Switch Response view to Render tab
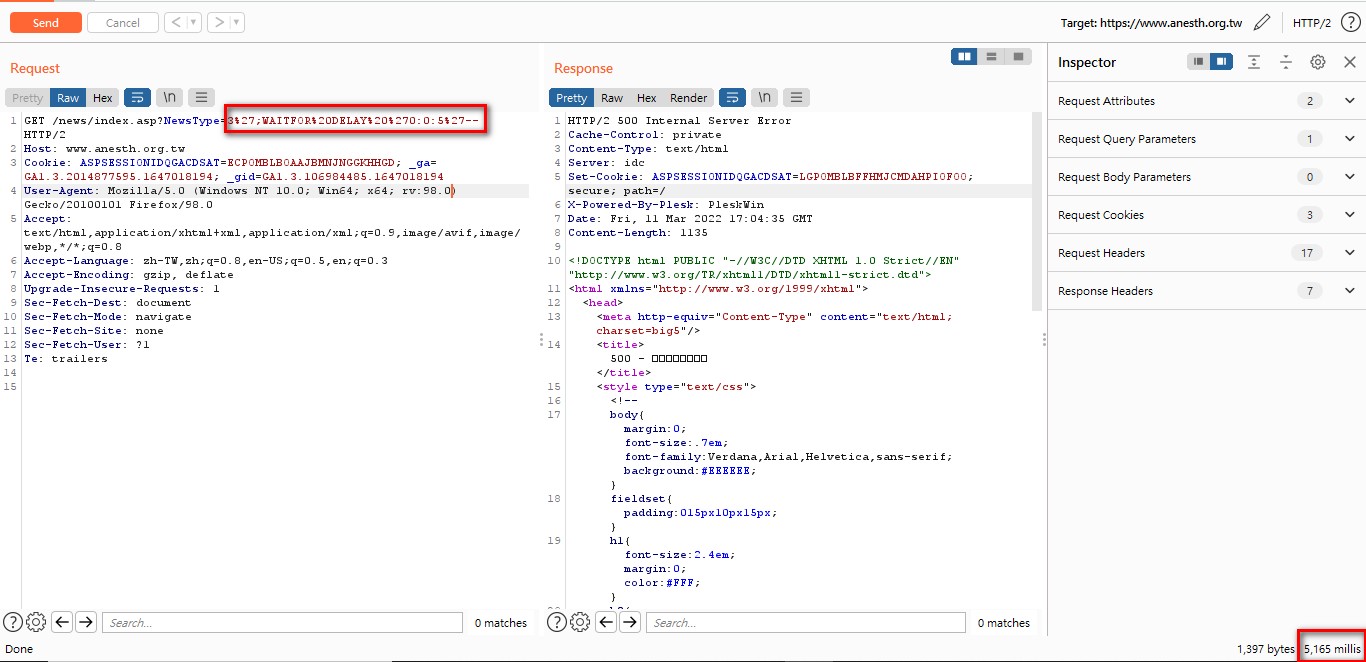 click(x=689, y=98)
